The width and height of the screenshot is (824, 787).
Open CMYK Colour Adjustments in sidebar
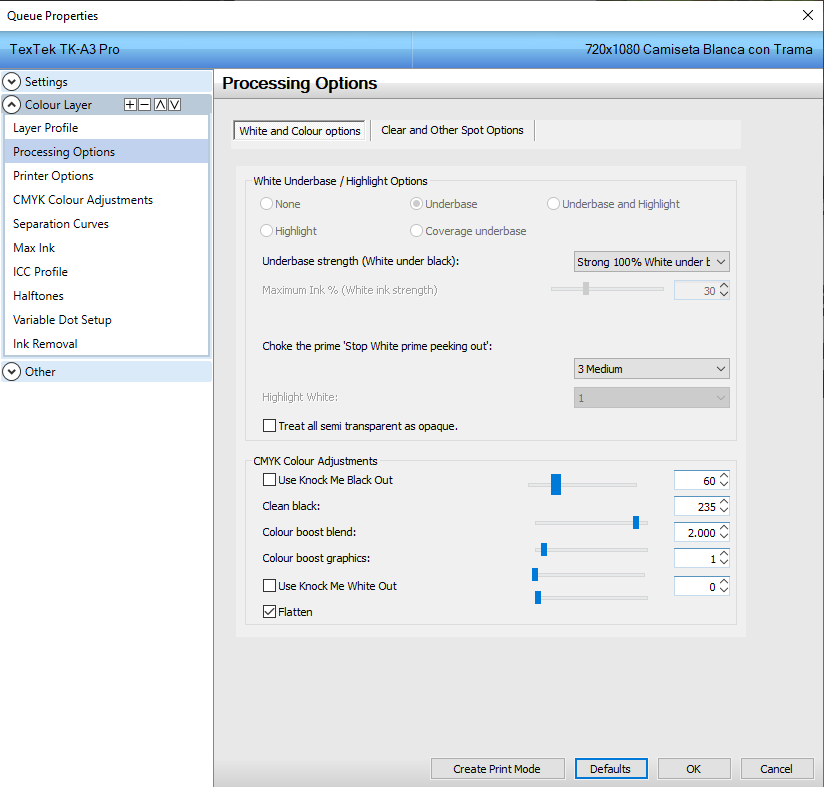click(x=106, y=200)
